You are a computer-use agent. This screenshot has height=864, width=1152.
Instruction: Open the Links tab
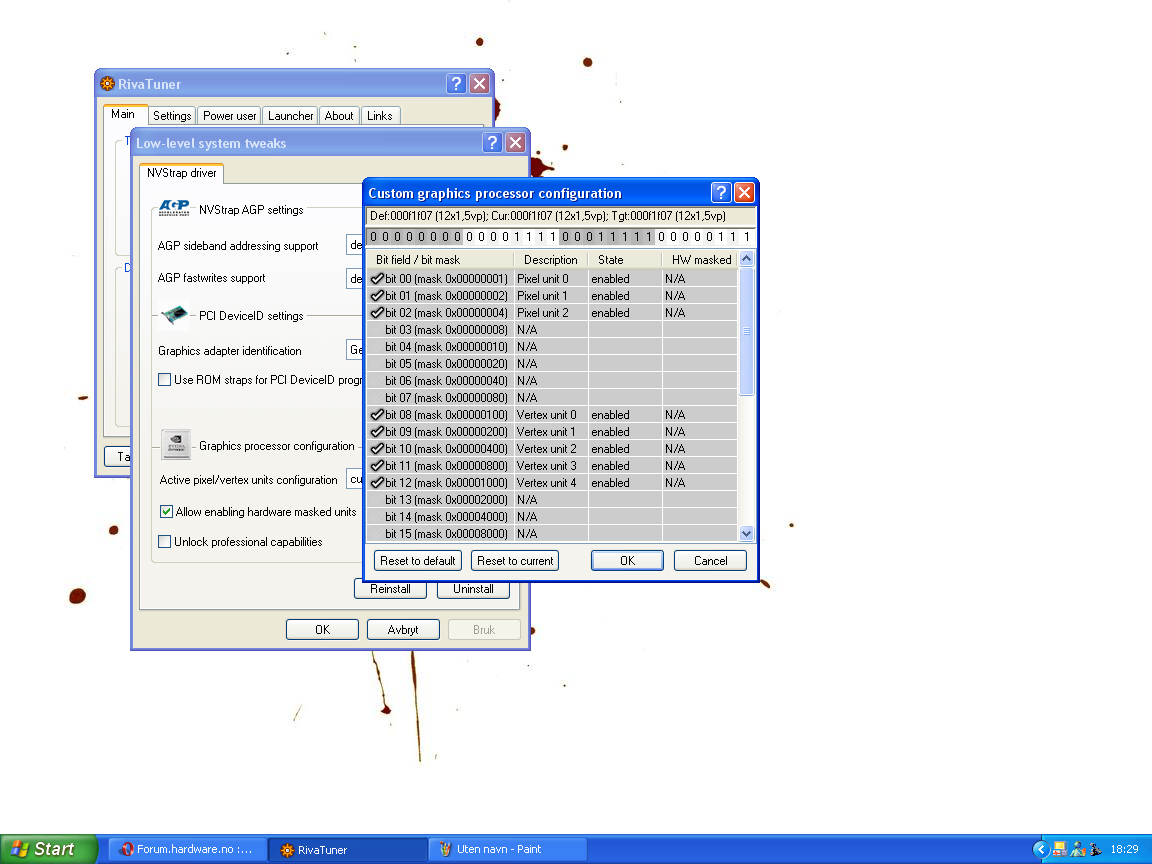tap(380, 115)
